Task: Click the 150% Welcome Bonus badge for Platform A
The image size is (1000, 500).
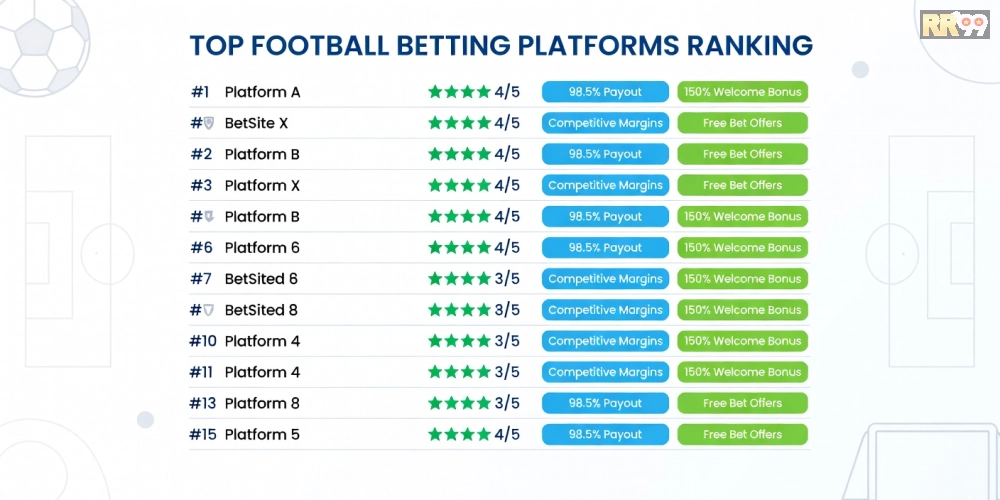Action: point(742,92)
